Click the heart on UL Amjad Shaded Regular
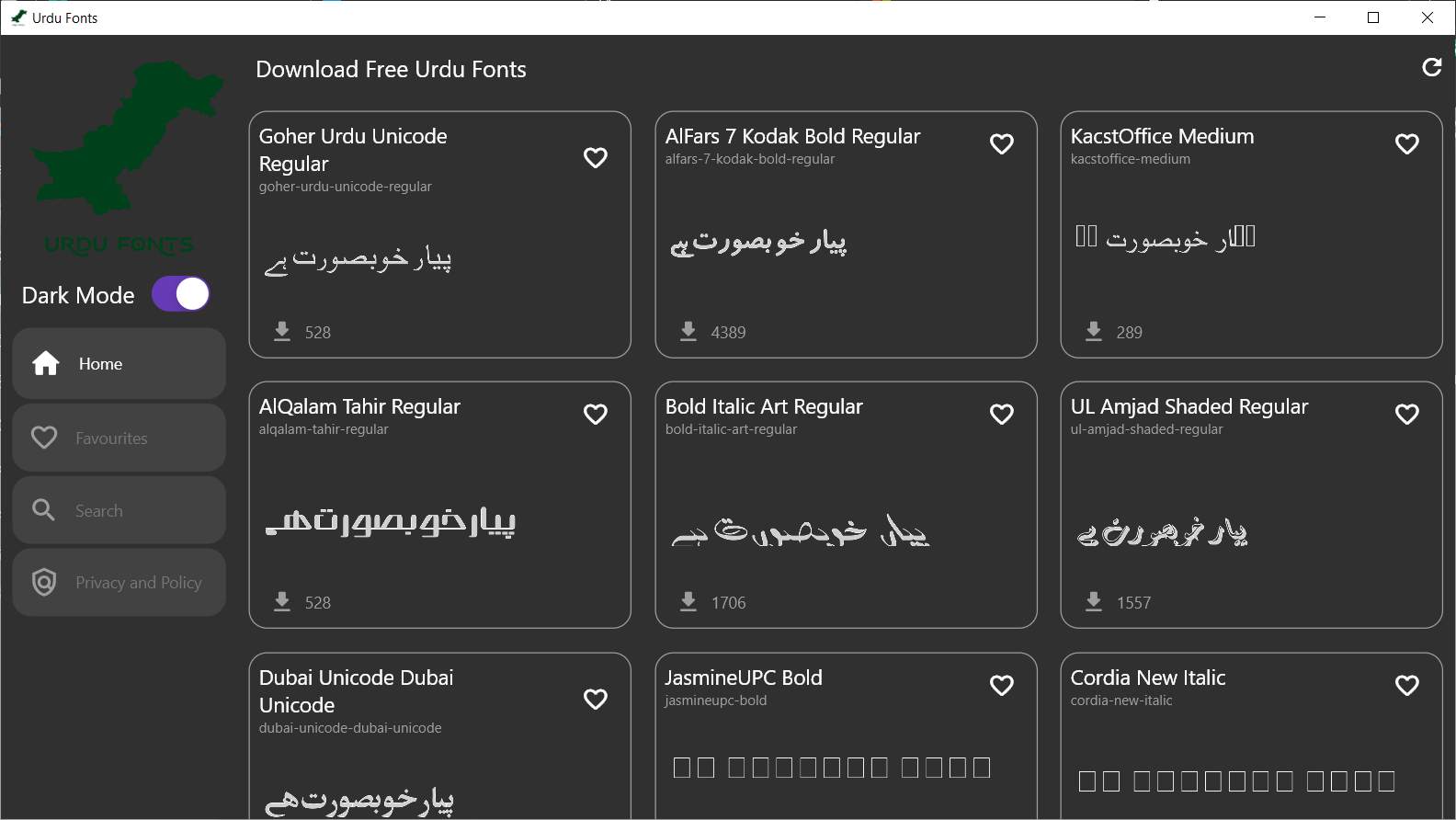Viewport: 1456px width, 820px height. pyautogui.click(x=1406, y=415)
